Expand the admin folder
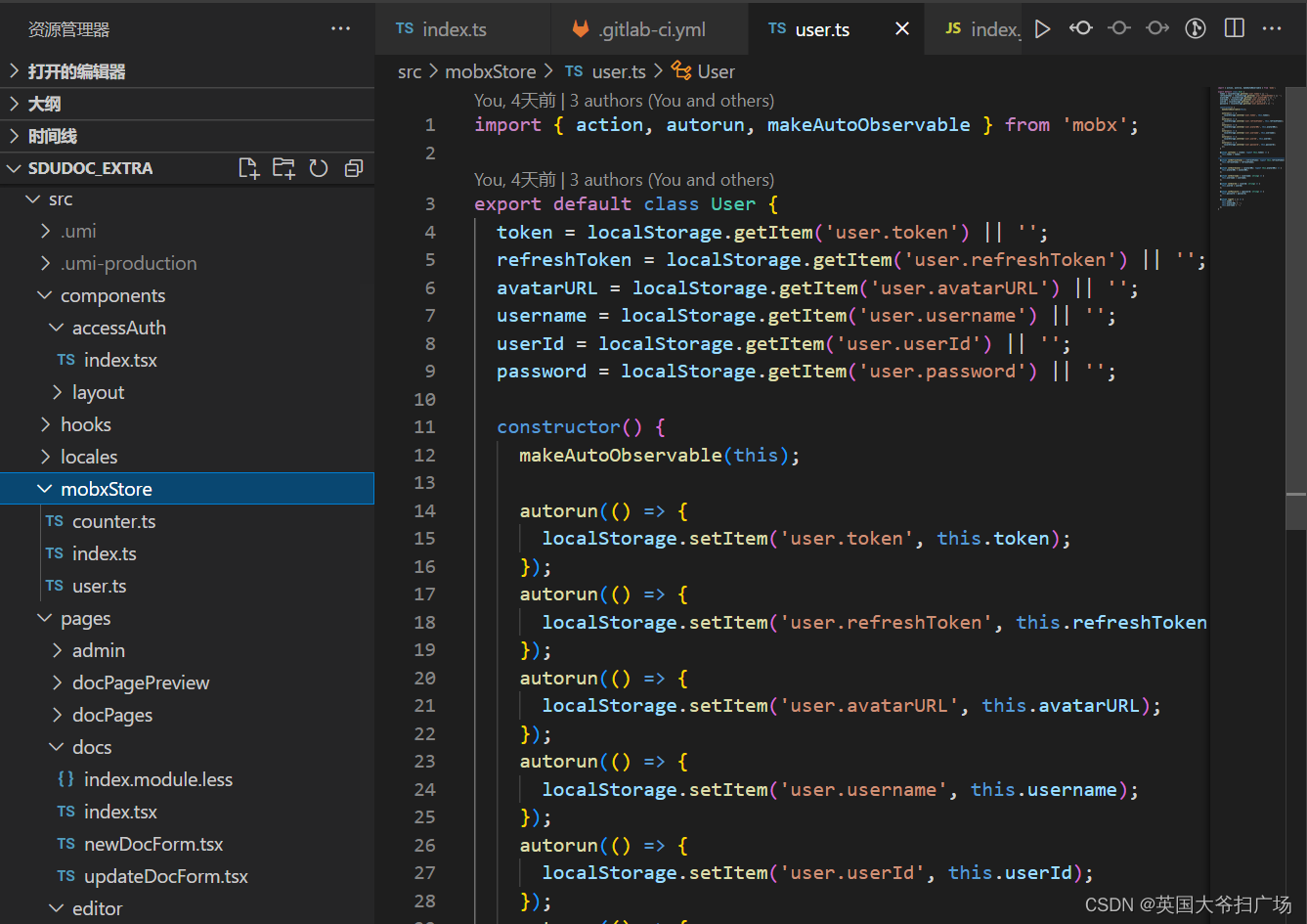Image resolution: width=1307 pixels, height=924 pixels. click(187, 650)
